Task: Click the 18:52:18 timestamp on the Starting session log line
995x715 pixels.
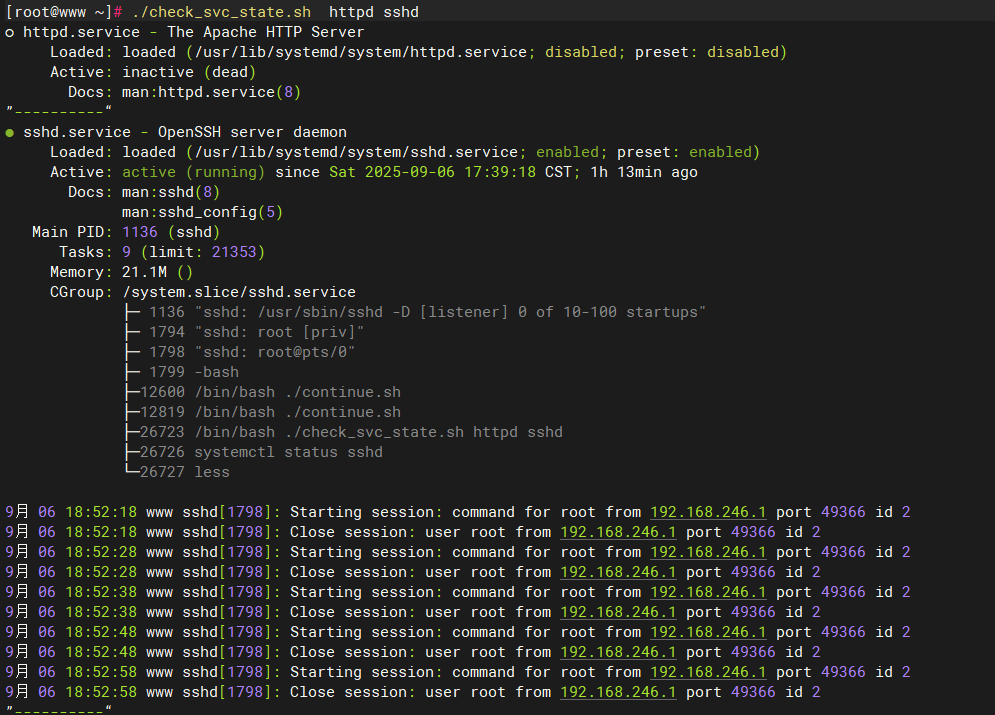Action: pos(101,512)
